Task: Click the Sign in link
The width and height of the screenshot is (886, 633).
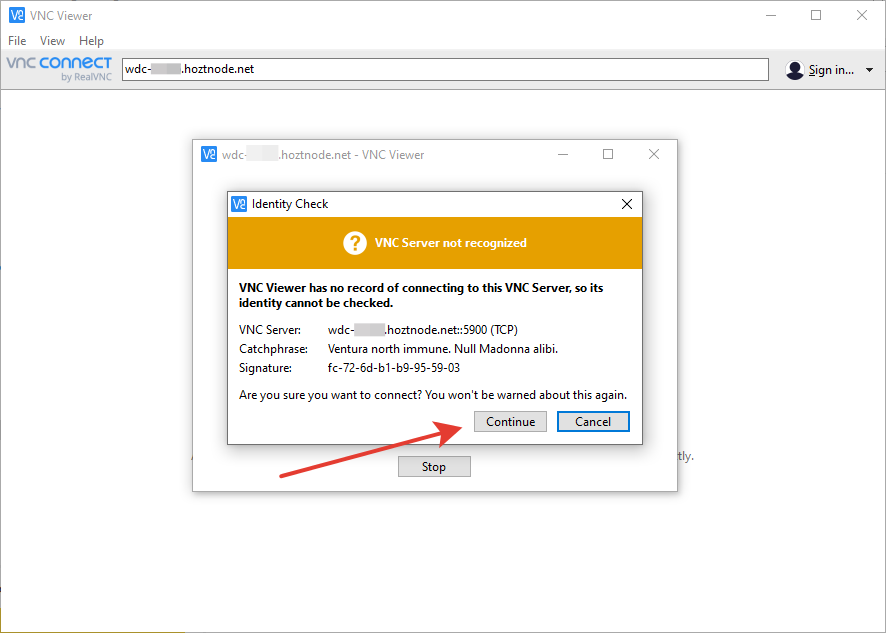Action: click(831, 70)
